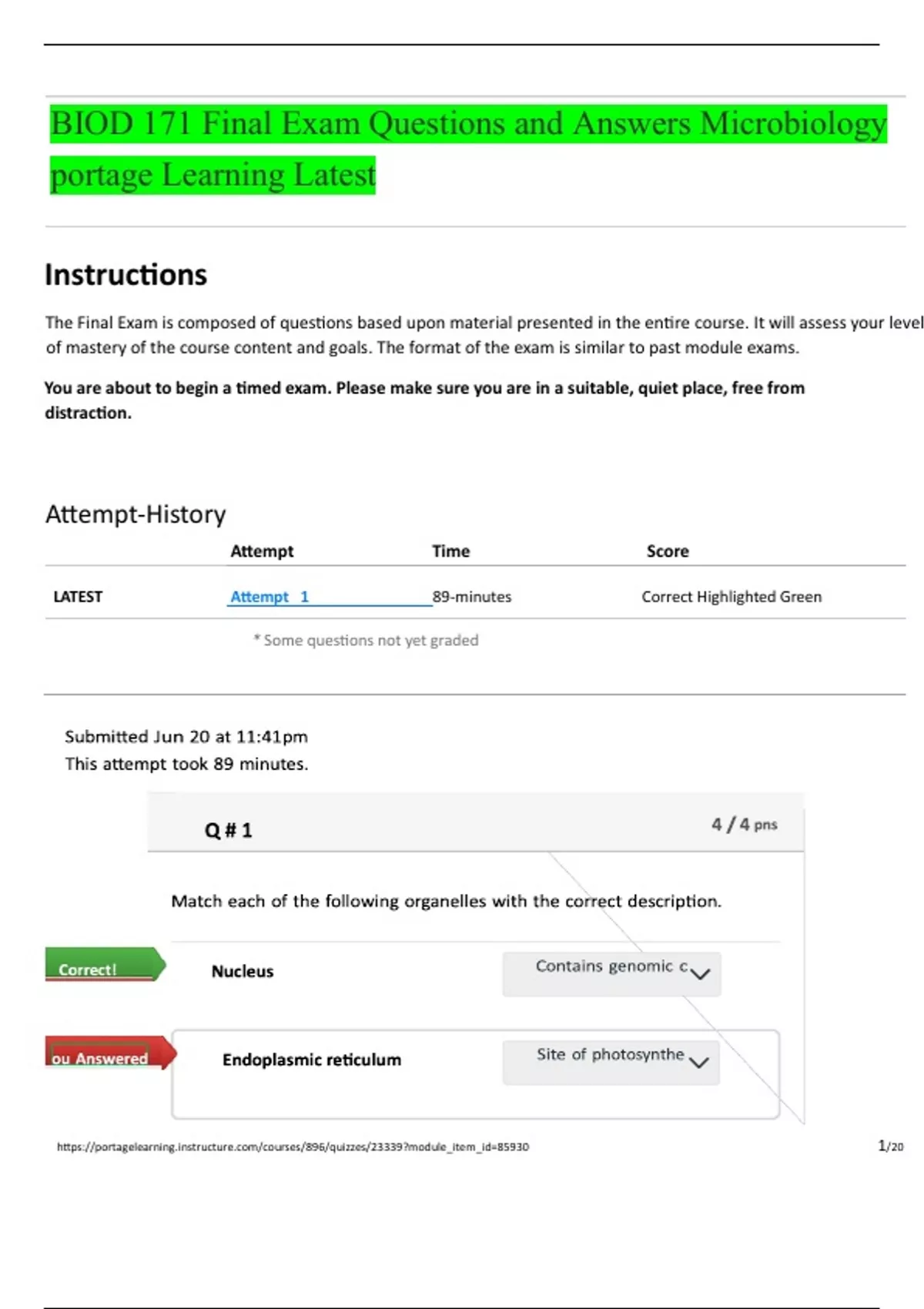
Task: Click the Q # 1 question header
Action: tap(228, 830)
